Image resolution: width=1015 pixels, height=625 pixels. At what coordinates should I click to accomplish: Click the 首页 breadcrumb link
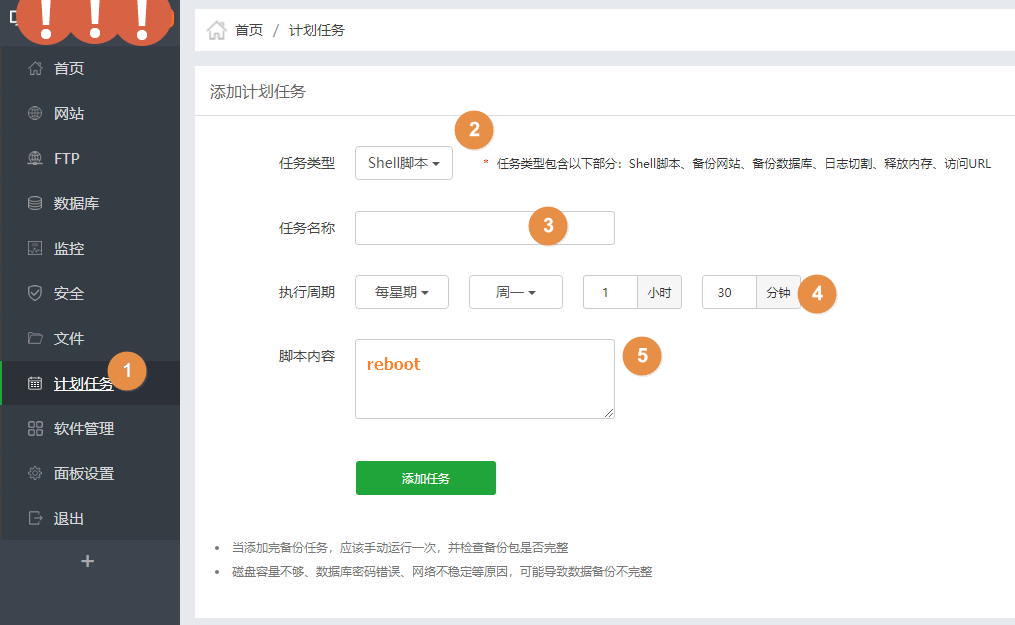[249, 30]
